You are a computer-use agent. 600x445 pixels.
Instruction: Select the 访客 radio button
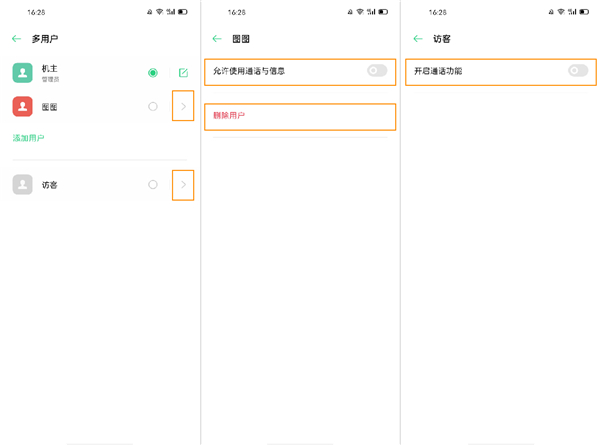click(153, 185)
